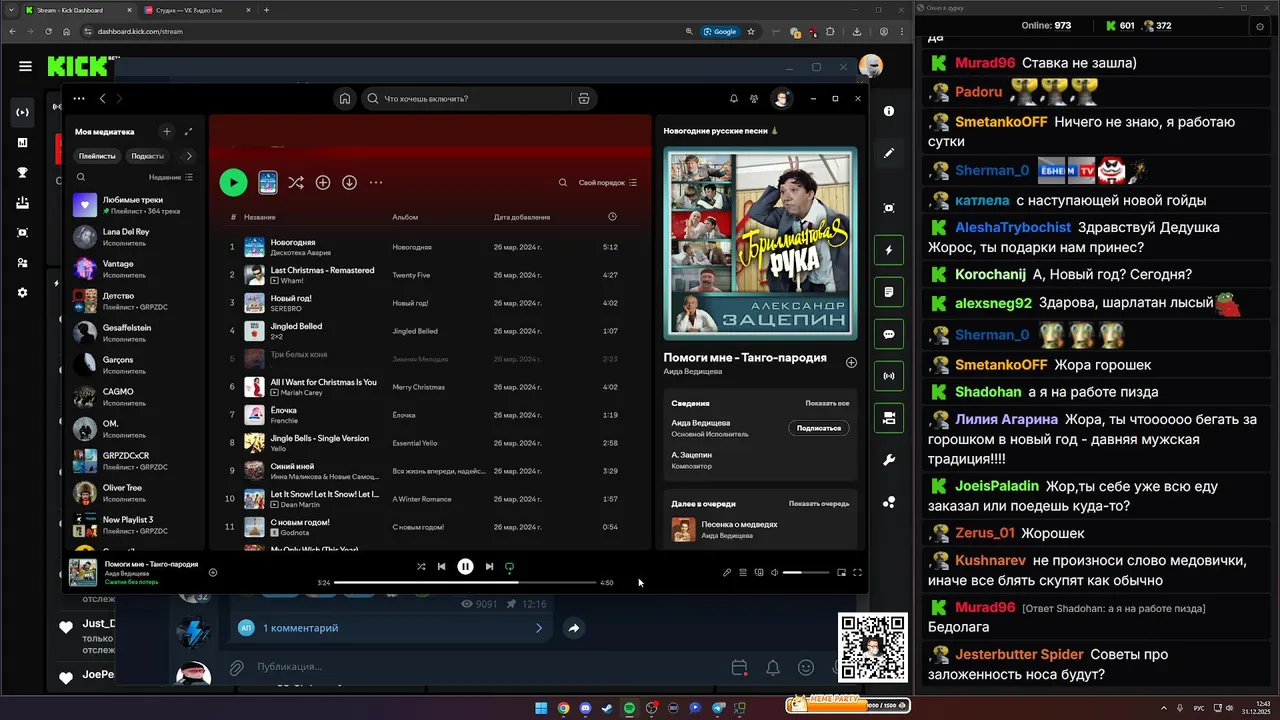Open Spotify notifications bell
Image resolution: width=1280 pixels, height=720 pixels.
coord(734,99)
